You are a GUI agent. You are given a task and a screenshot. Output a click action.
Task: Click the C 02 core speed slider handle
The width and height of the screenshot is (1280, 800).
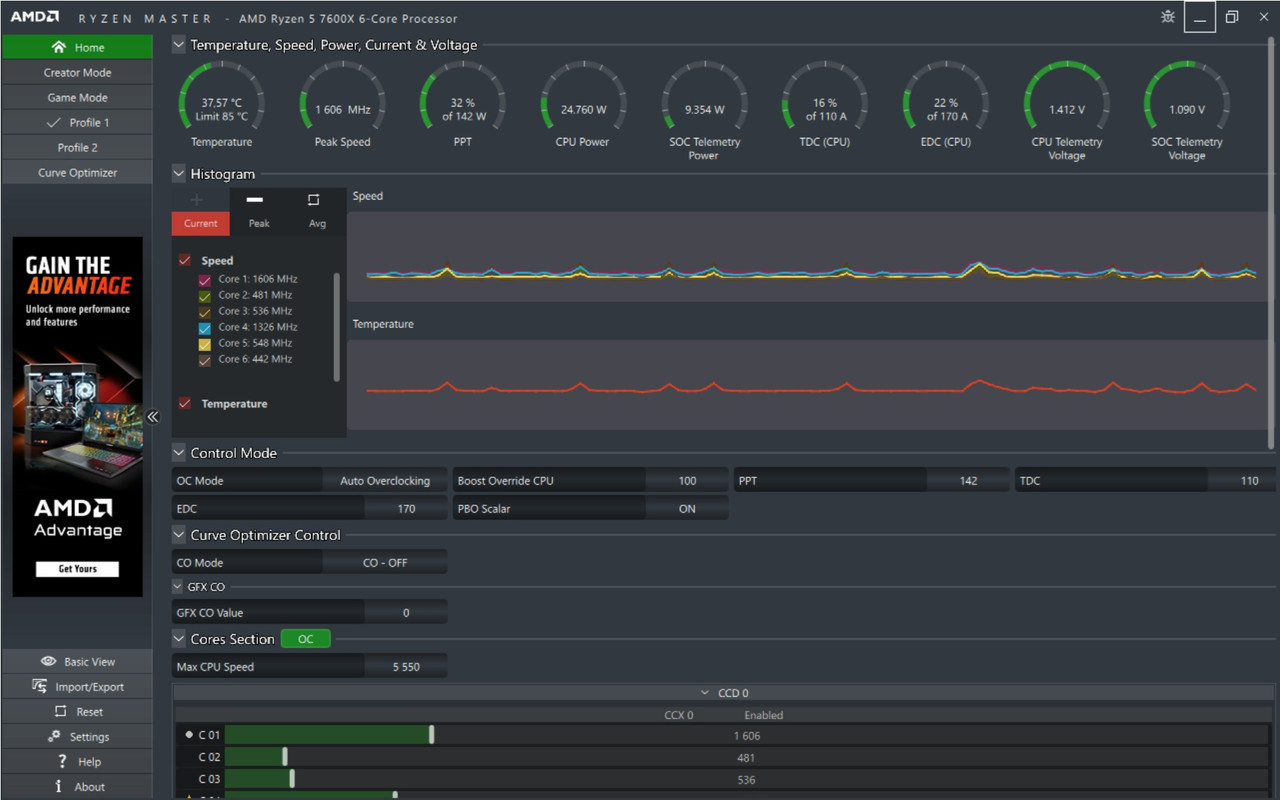[285, 757]
